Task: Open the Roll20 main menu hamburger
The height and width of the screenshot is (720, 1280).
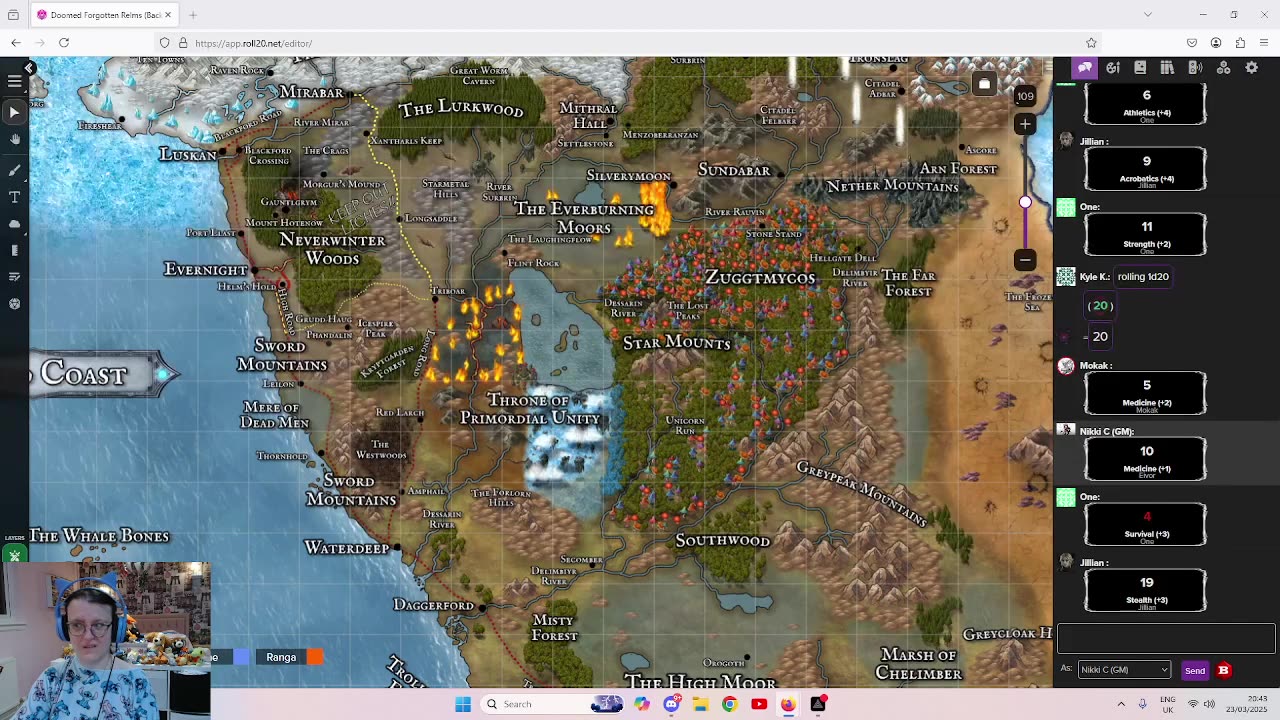Action: (14, 81)
